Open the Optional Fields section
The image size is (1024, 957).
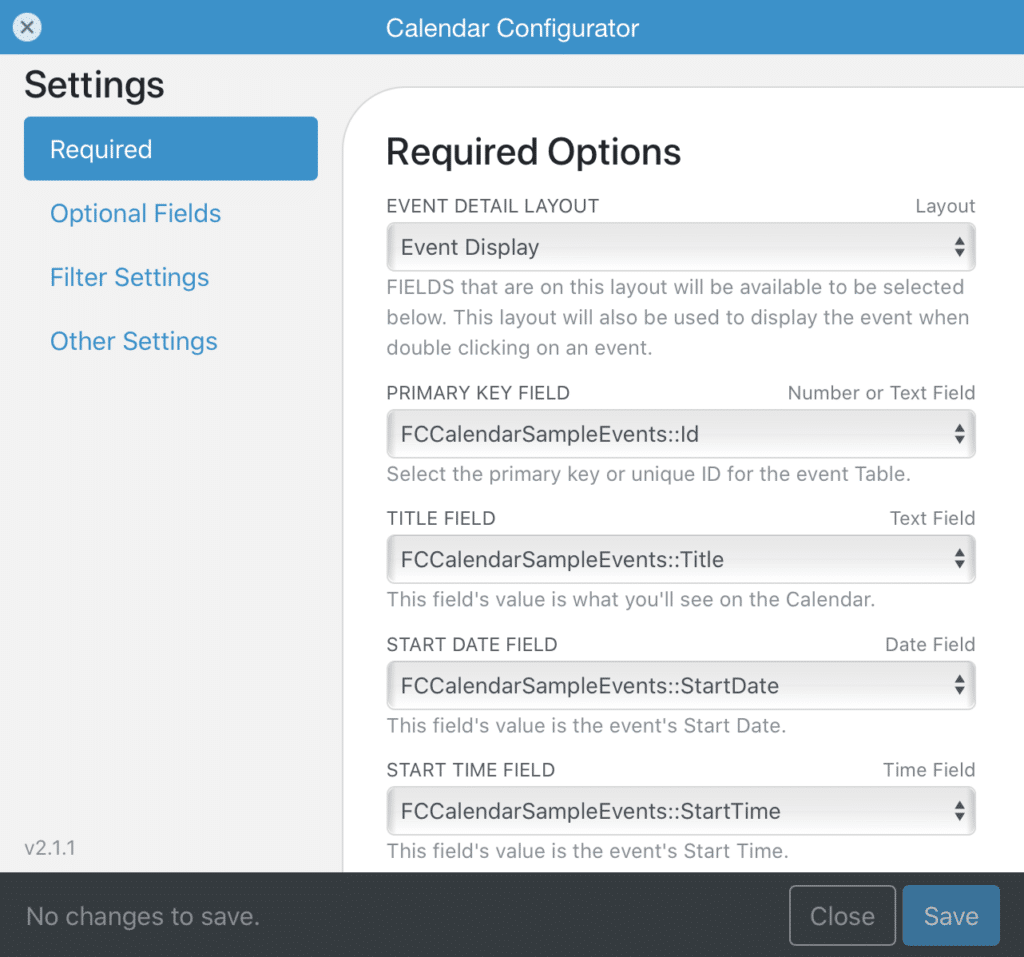tap(136, 214)
